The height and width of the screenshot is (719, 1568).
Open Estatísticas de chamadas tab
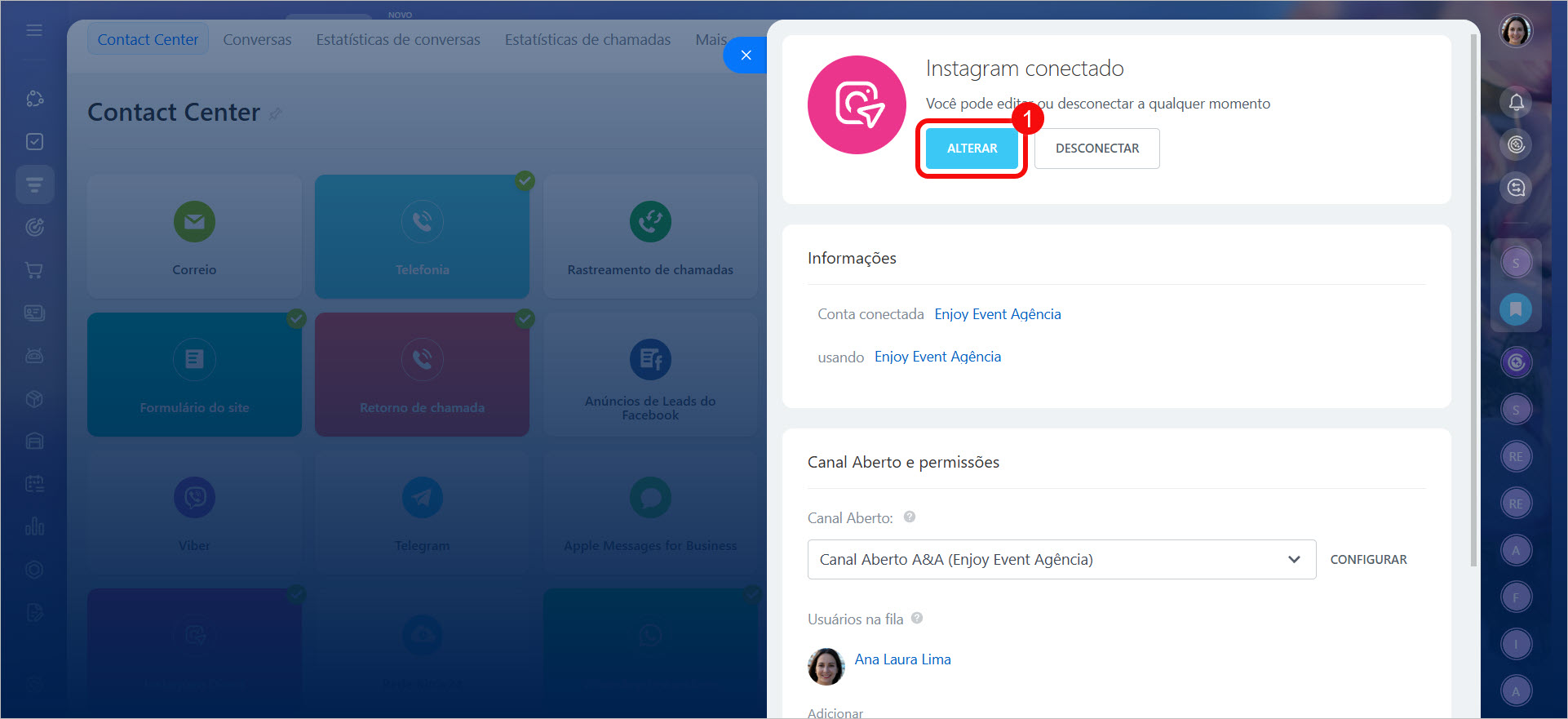point(587,39)
